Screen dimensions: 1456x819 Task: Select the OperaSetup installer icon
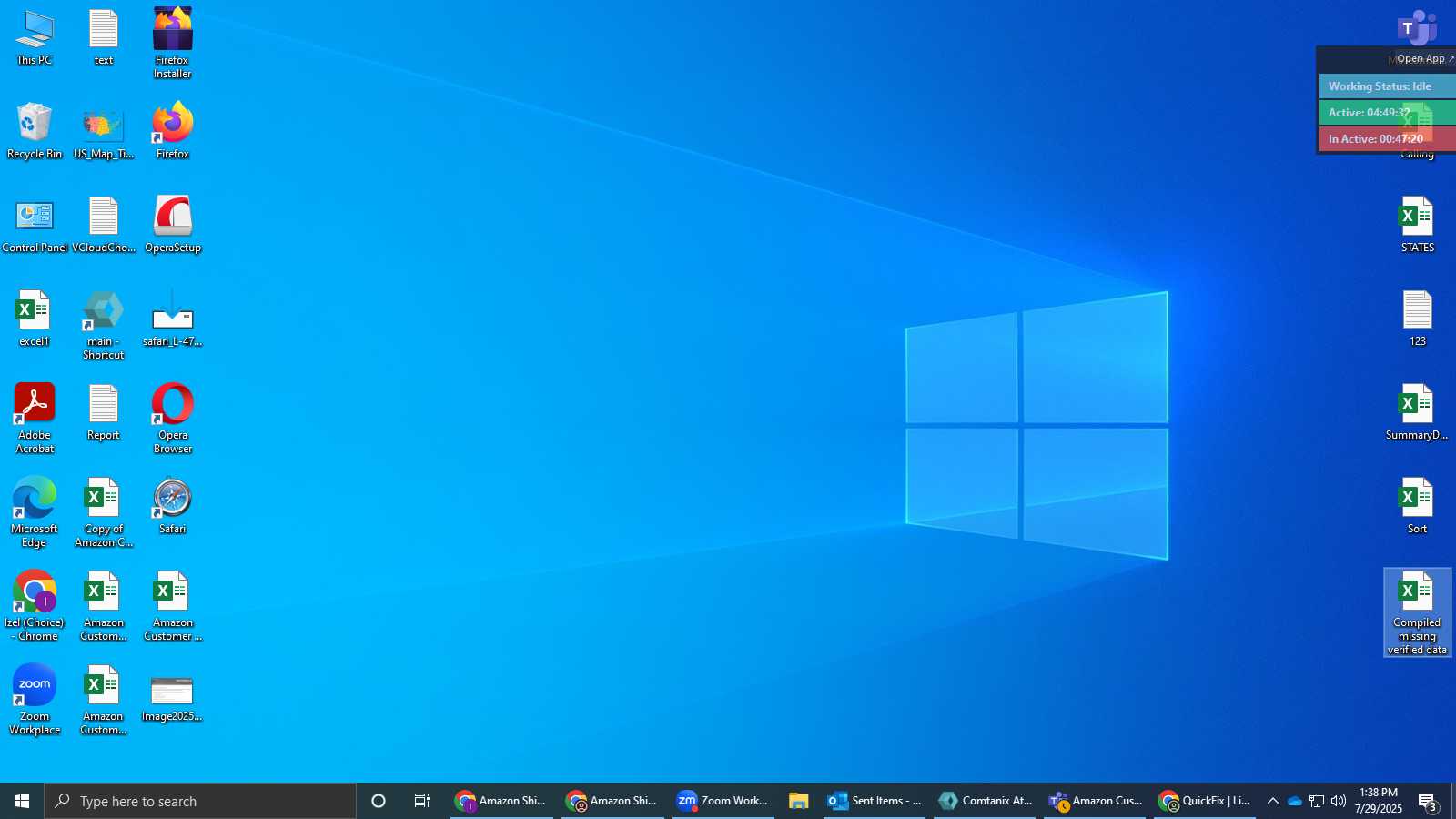(x=173, y=226)
